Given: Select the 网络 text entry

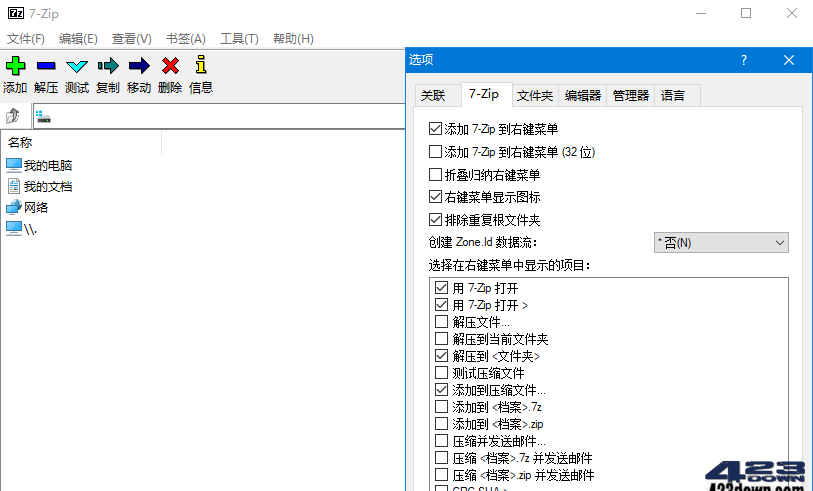Looking at the screenshot, I should (x=36, y=207).
